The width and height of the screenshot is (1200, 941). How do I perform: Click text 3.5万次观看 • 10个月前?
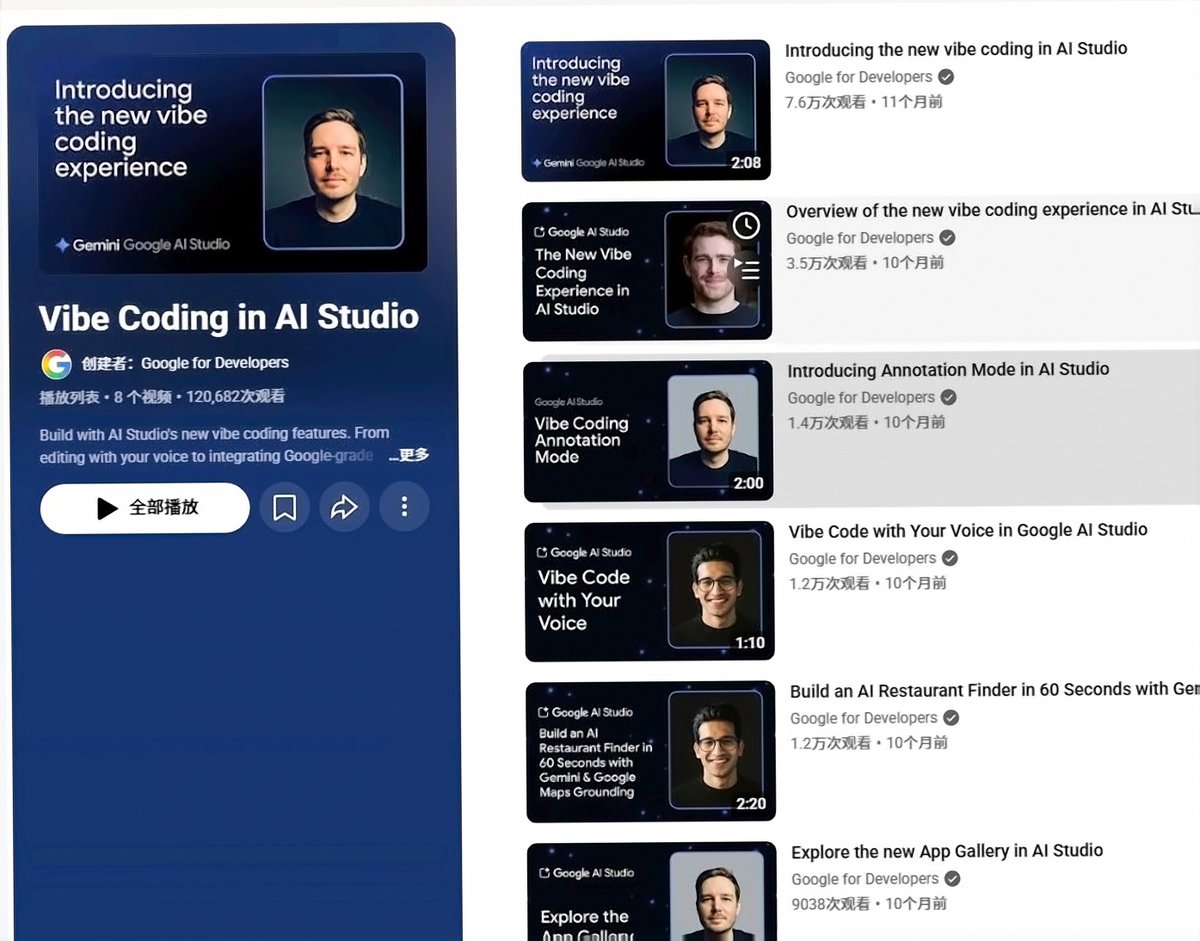[x=865, y=262]
